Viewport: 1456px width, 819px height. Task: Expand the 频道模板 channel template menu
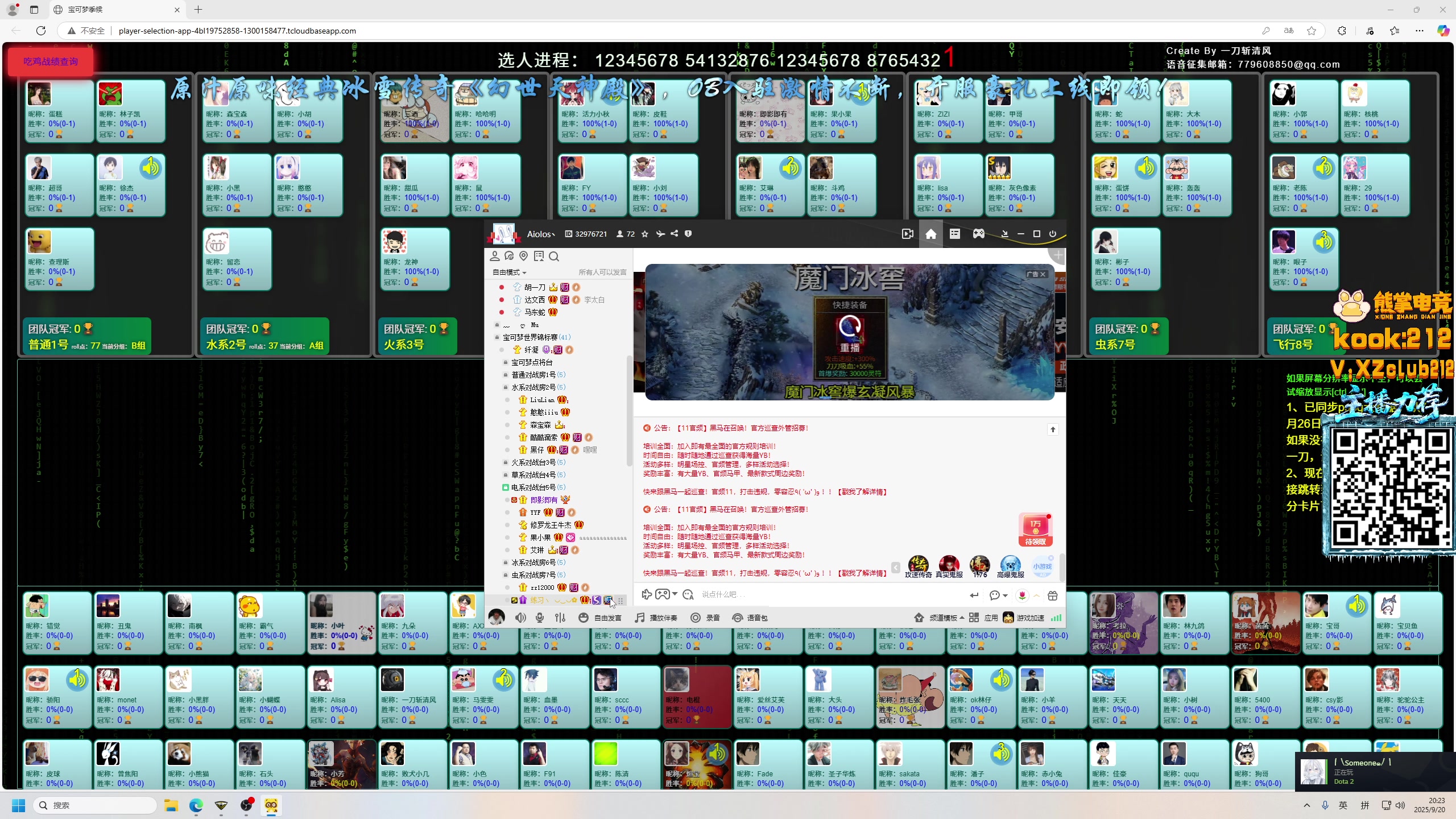[x=940, y=618]
